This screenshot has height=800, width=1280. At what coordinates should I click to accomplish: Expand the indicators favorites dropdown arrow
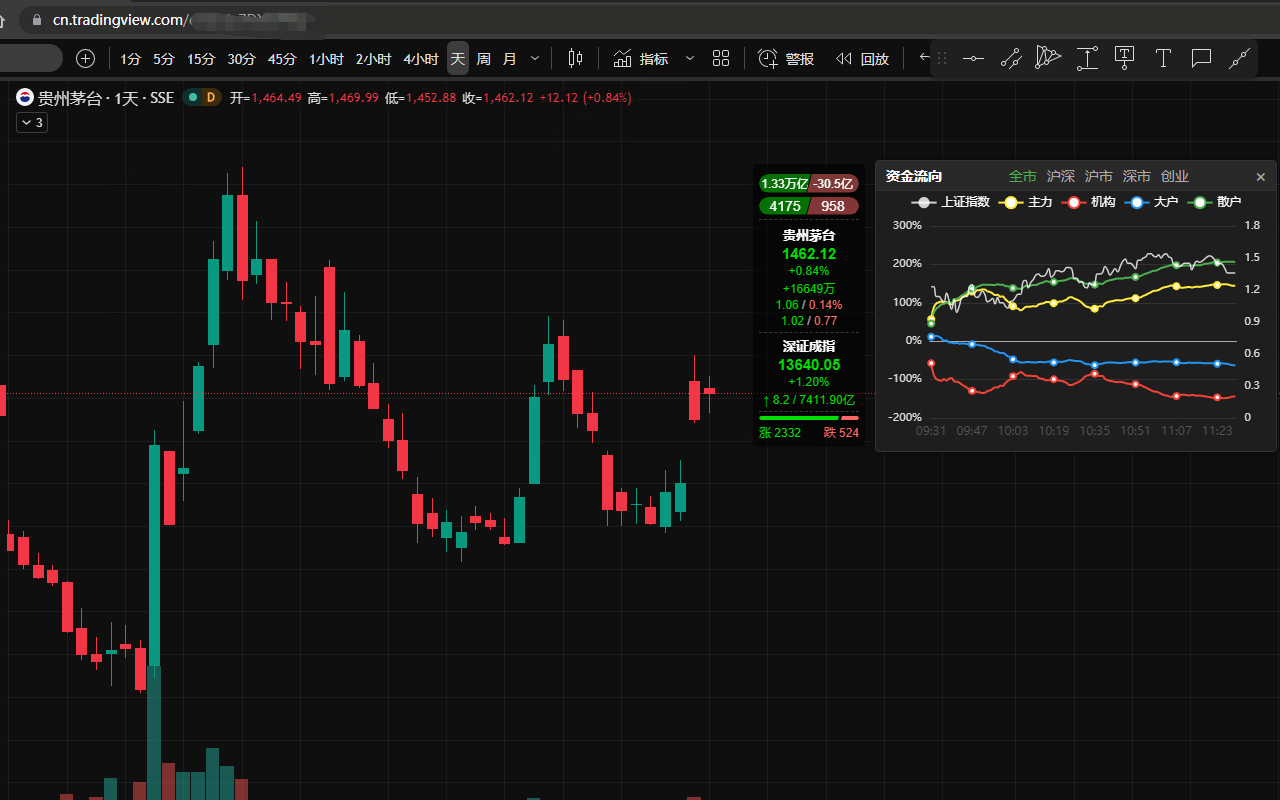689,59
